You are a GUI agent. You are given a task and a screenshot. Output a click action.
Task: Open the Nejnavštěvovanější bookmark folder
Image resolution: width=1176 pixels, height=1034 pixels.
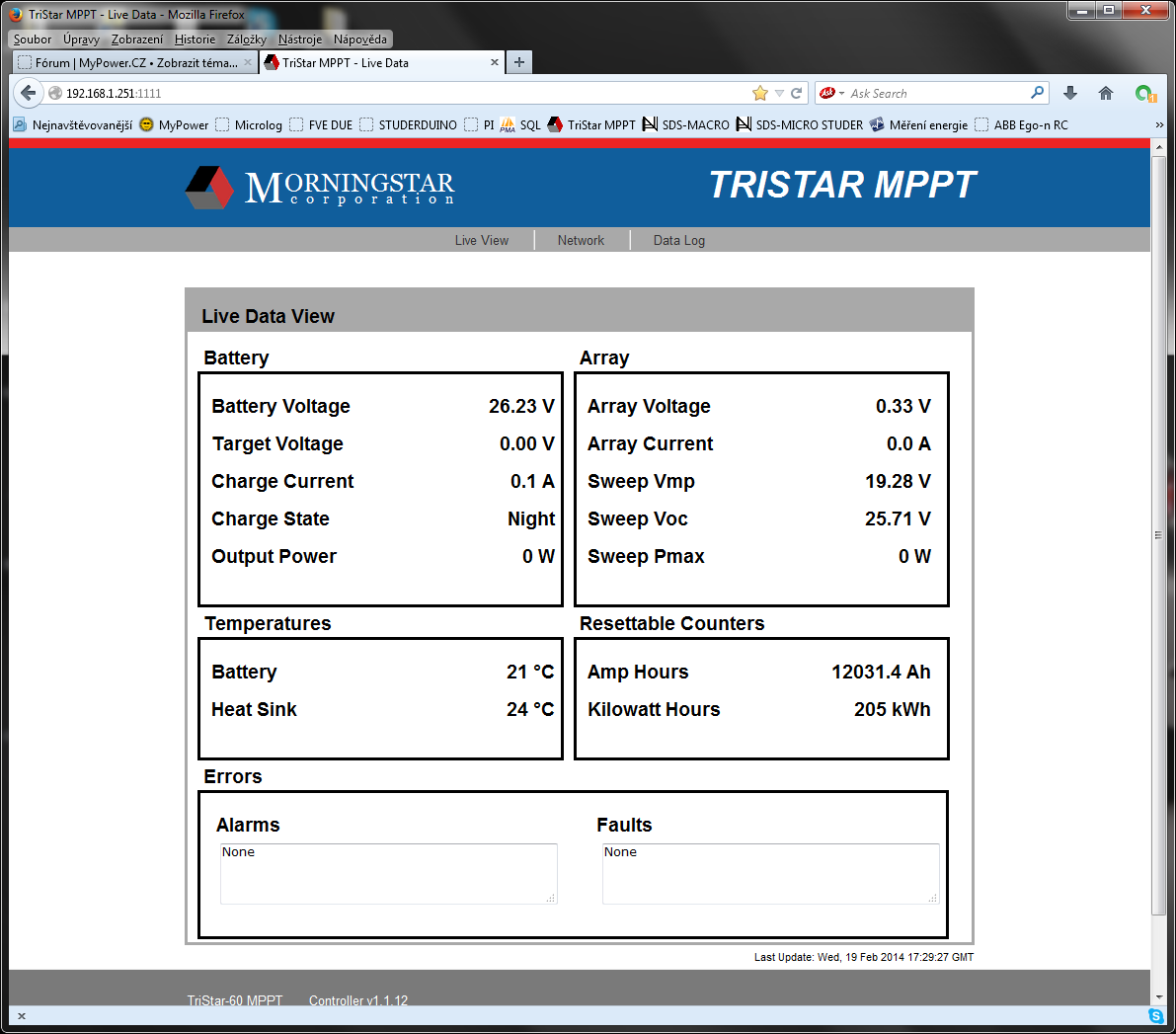pyautogui.click(x=73, y=124)
